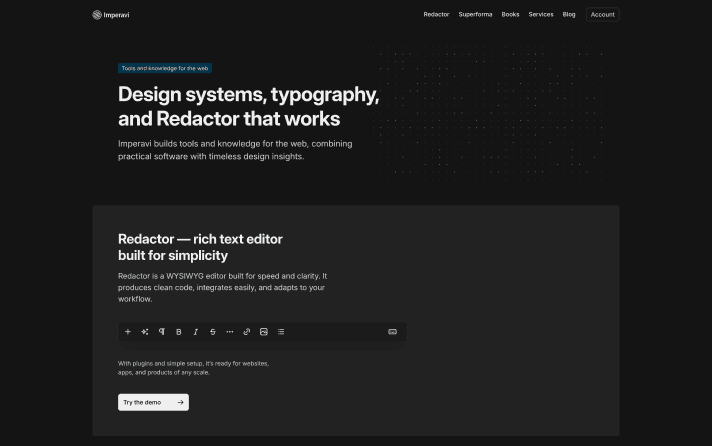Click the 'With plugins and simple setup' text
712x446 pixels.
pyautogui.click(x=193, y=368)
